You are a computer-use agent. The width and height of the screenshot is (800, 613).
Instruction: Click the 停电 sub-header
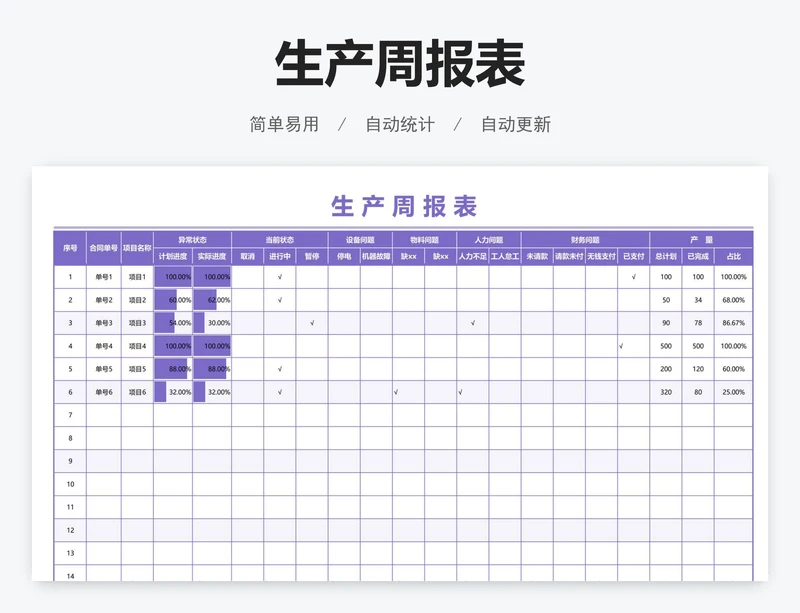(x=344, y=256)
